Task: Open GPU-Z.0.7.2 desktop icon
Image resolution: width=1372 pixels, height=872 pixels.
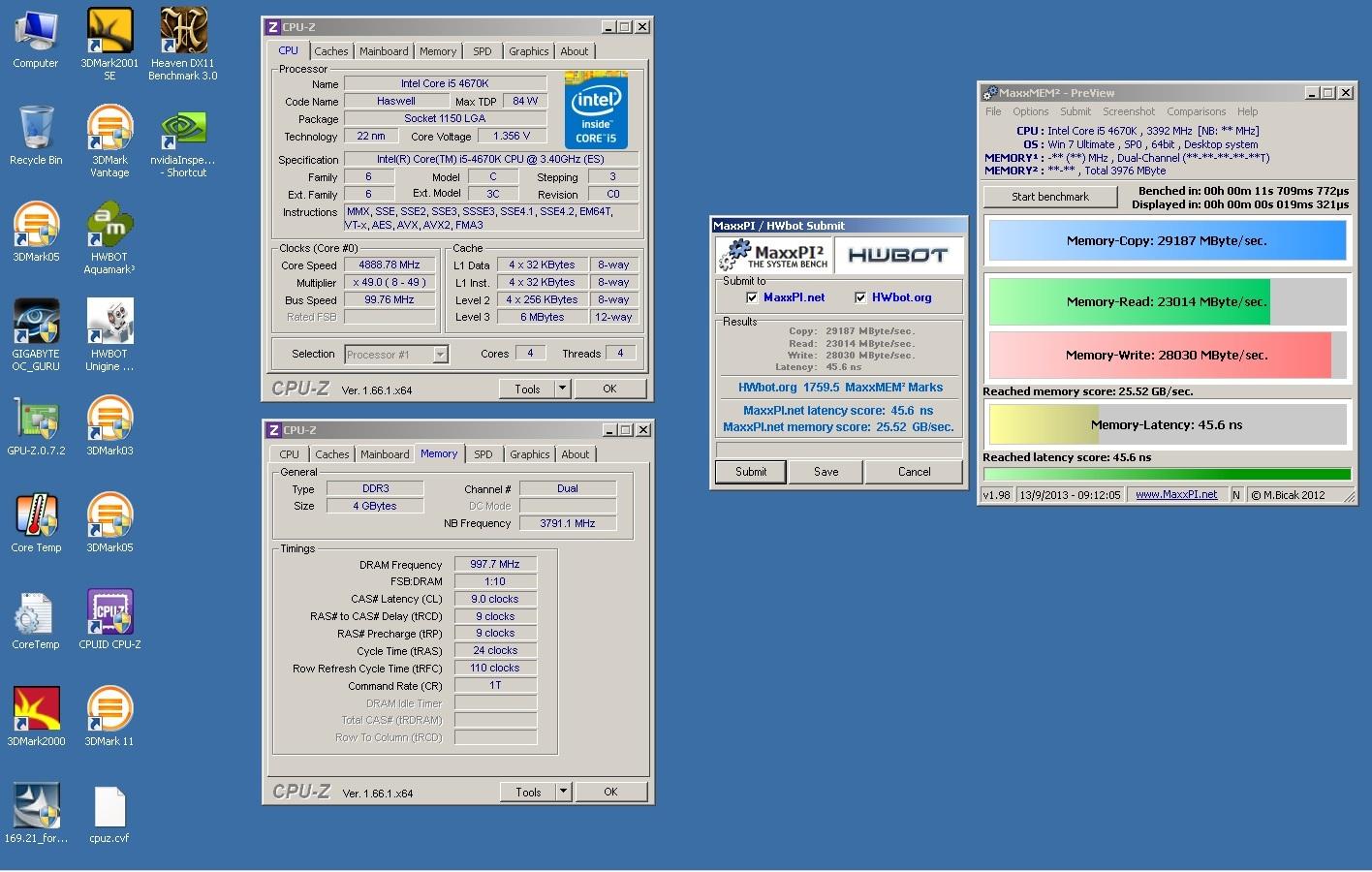Action: click(36, 418)
